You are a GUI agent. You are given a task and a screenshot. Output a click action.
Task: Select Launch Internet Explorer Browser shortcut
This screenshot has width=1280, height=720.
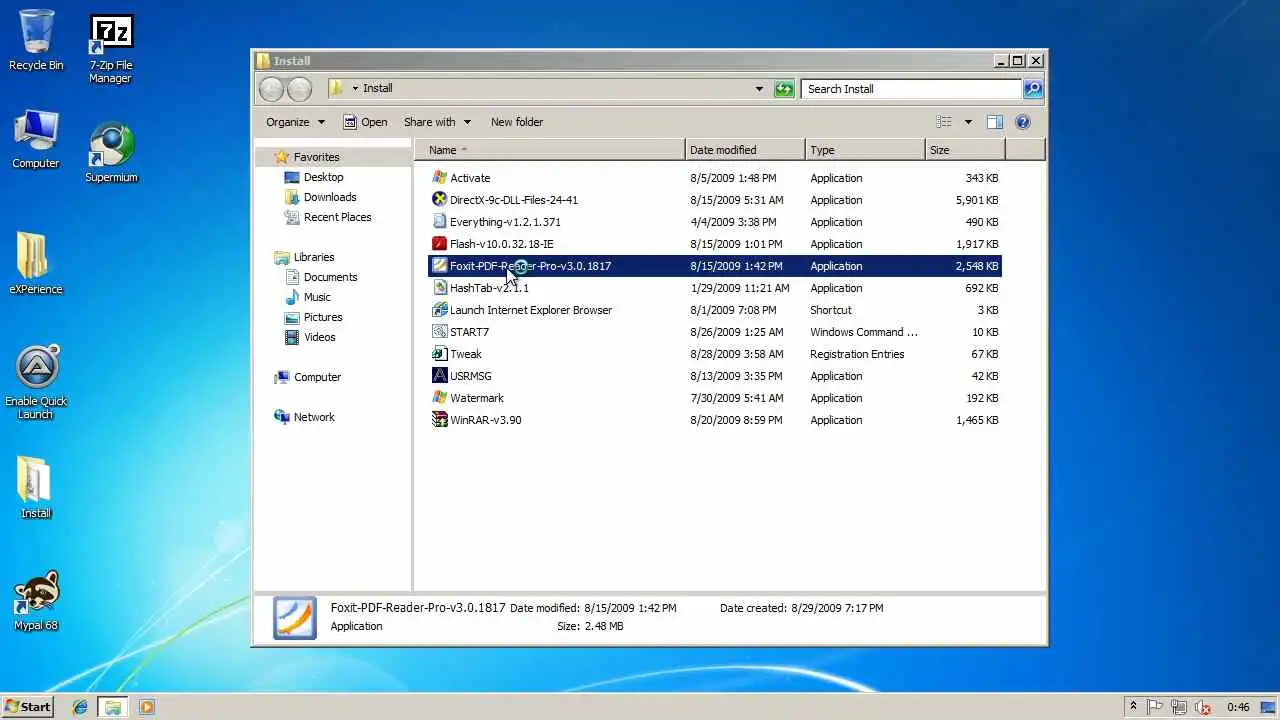[x=530, y=310]
